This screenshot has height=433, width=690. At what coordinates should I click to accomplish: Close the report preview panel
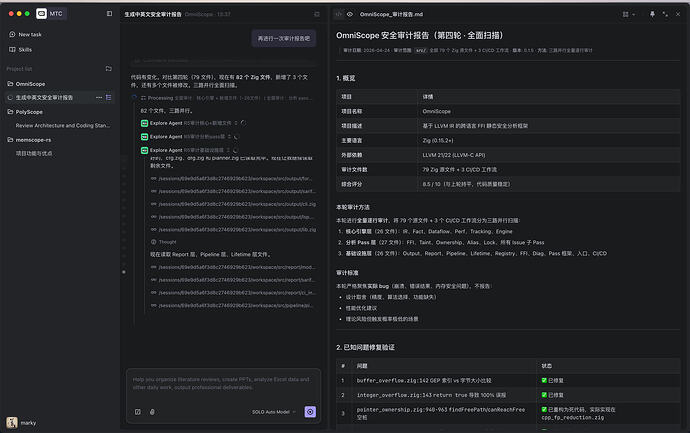[x=678, y=14]
